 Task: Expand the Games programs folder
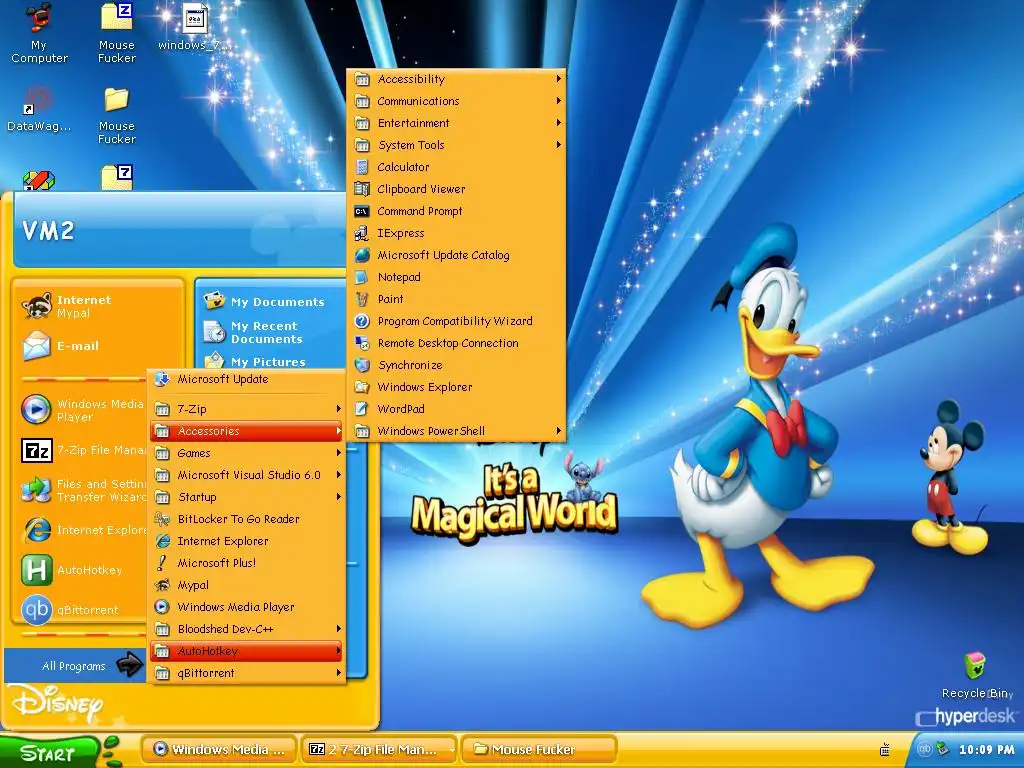(247, 453)
